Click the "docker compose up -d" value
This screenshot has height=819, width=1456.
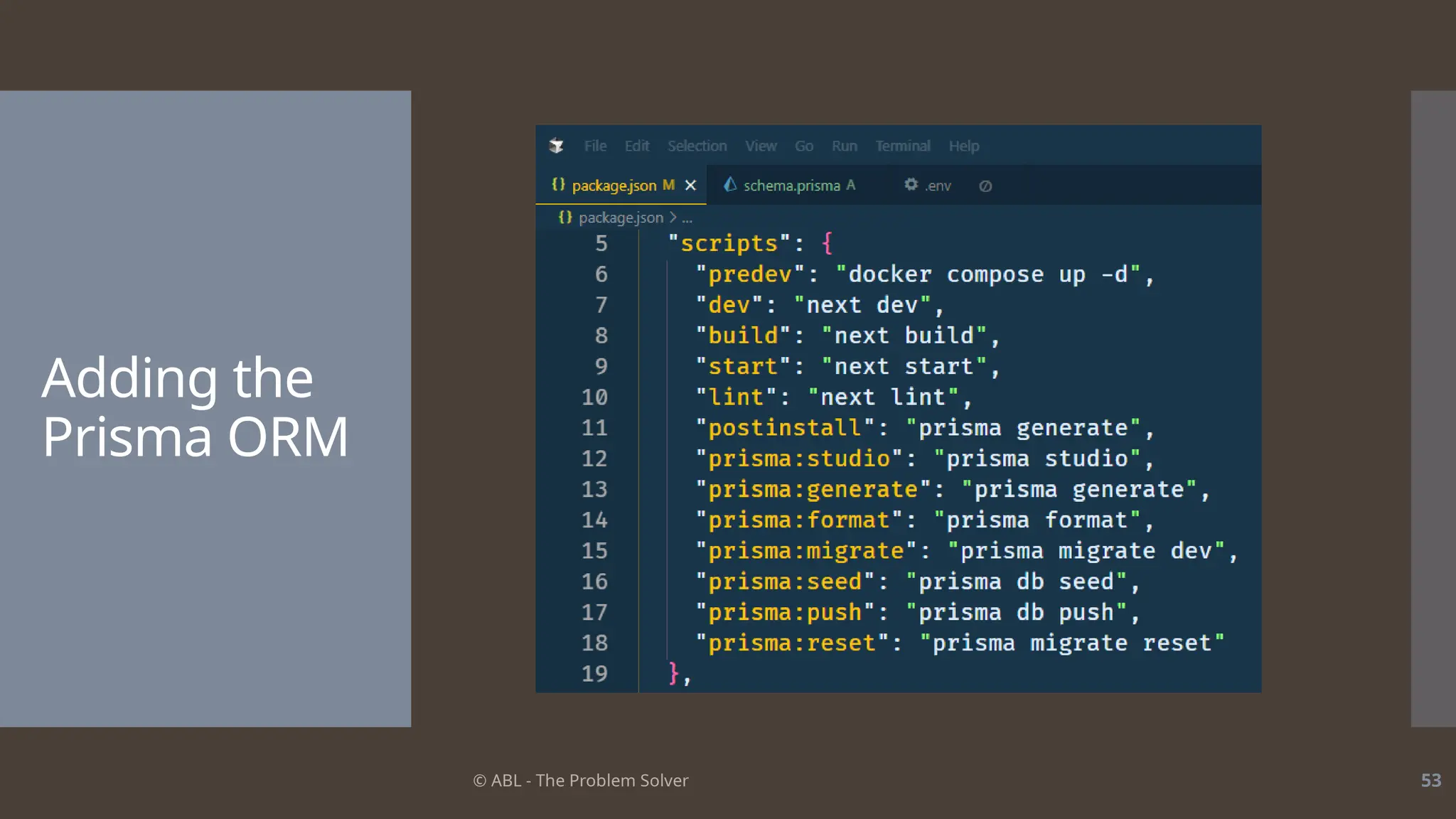click(x=988, y=274)
